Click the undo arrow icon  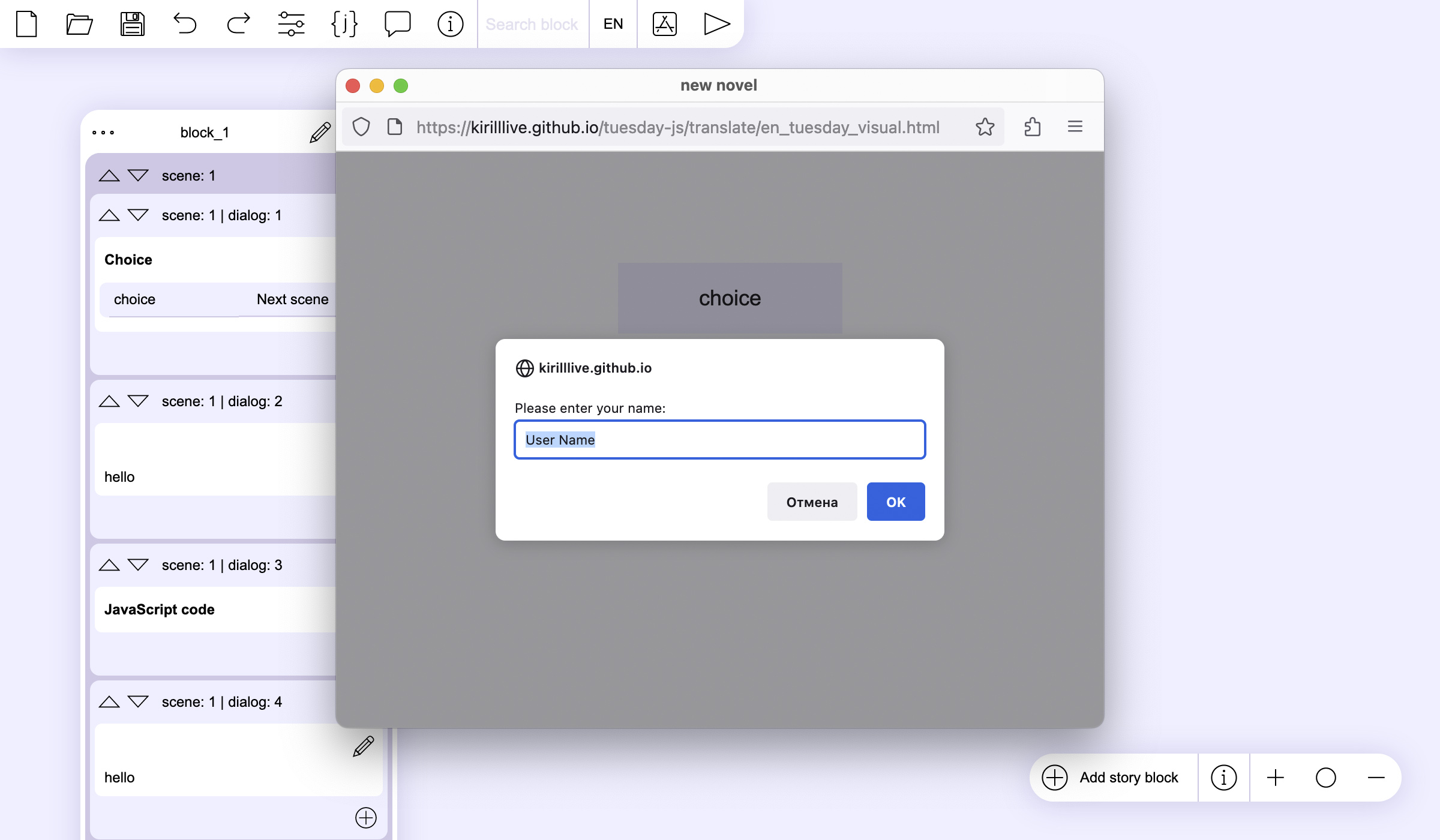tap(185, 24)
